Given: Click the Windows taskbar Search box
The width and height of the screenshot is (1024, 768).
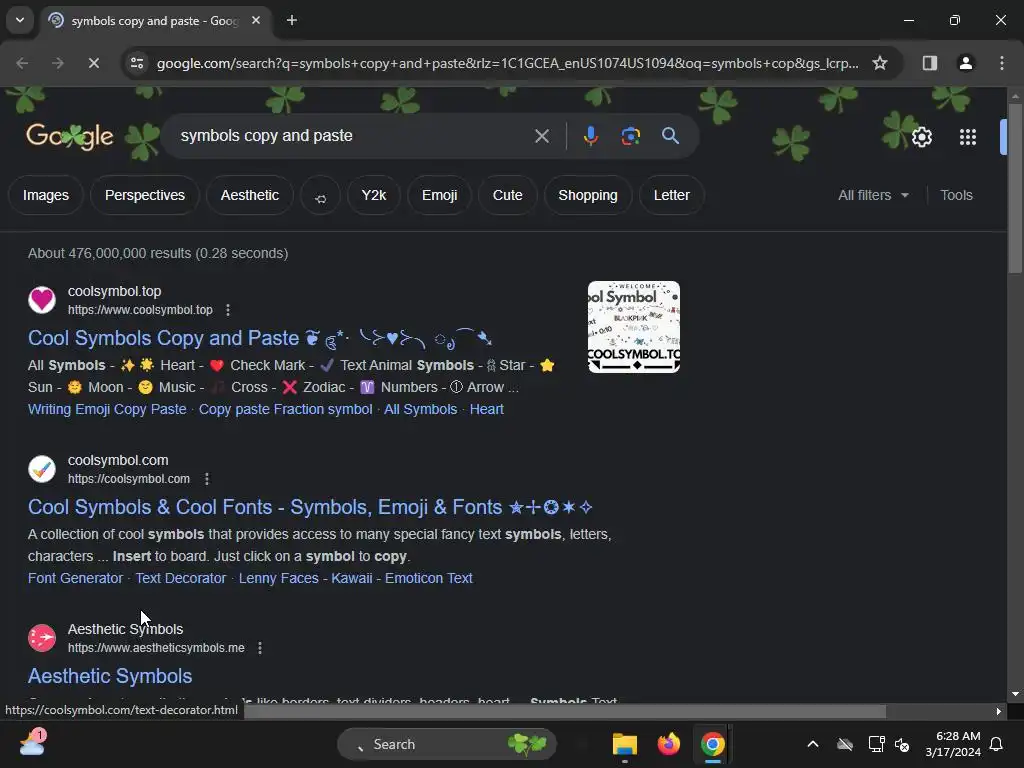Looking at the screenshot, I should 447,744.
